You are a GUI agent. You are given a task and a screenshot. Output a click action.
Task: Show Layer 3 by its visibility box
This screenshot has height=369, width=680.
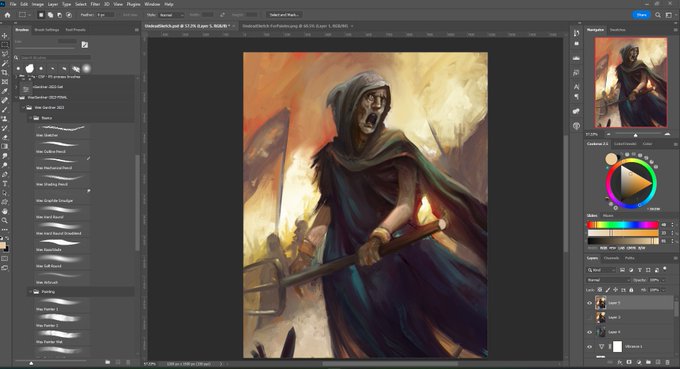tap(589, 317)
